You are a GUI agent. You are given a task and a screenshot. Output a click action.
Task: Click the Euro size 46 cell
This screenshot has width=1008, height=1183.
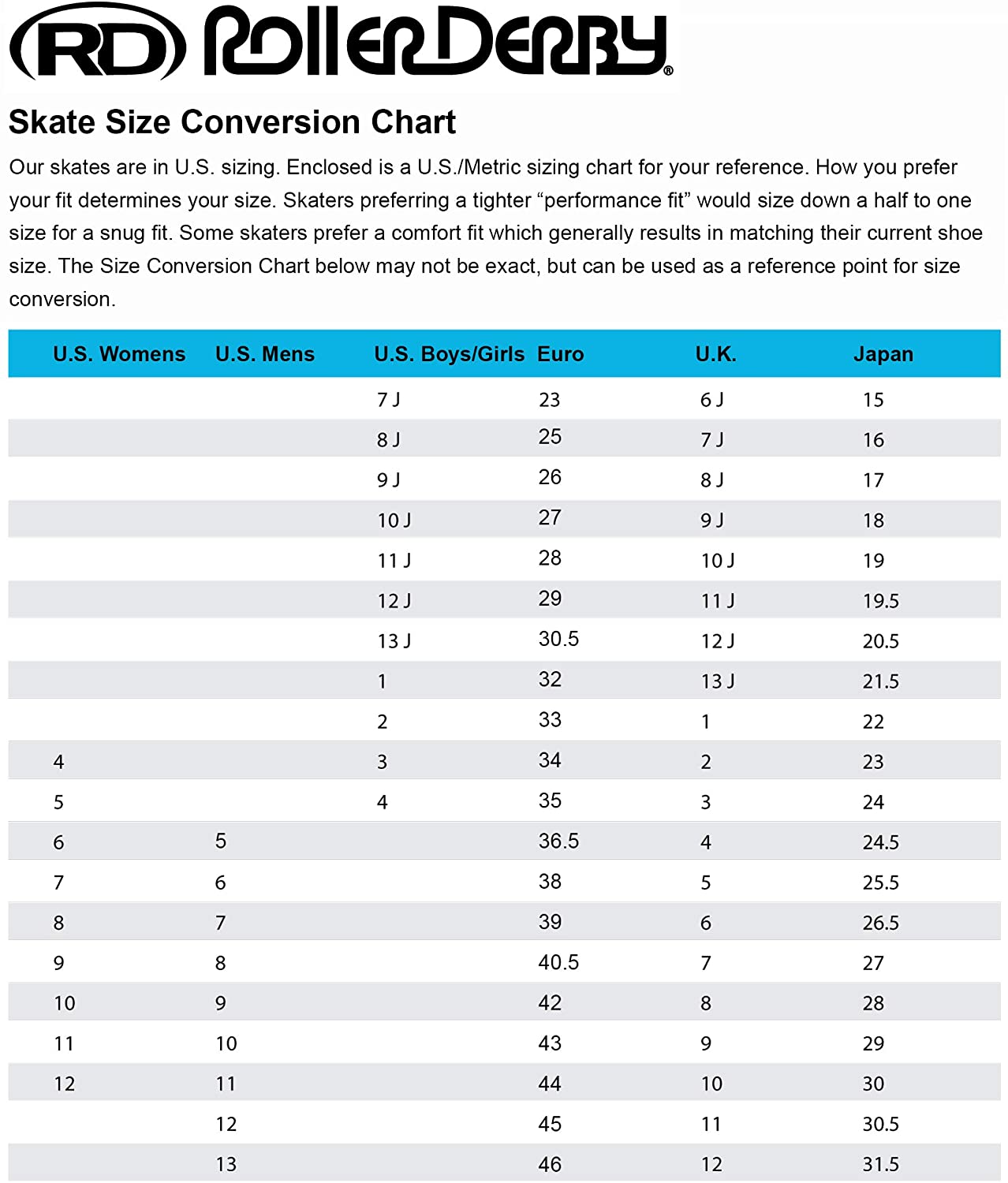click(x=550, y=1164)
